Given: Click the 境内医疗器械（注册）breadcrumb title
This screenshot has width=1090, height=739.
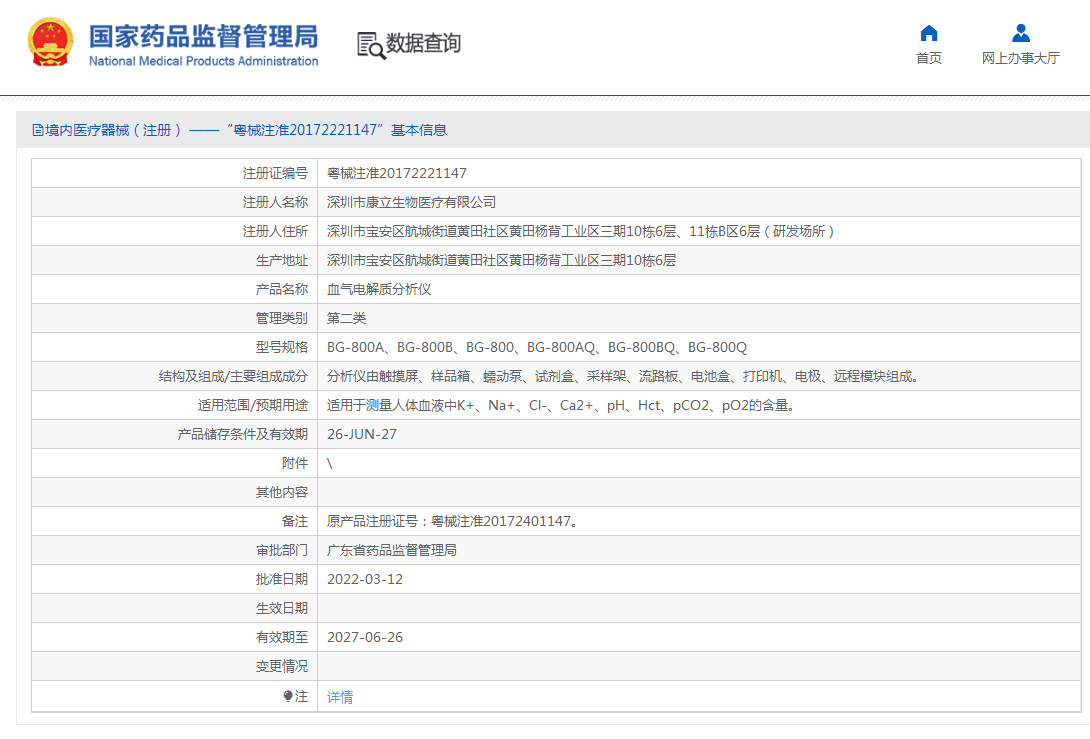Looking at the screenshot, I should [x=114, y=130].
